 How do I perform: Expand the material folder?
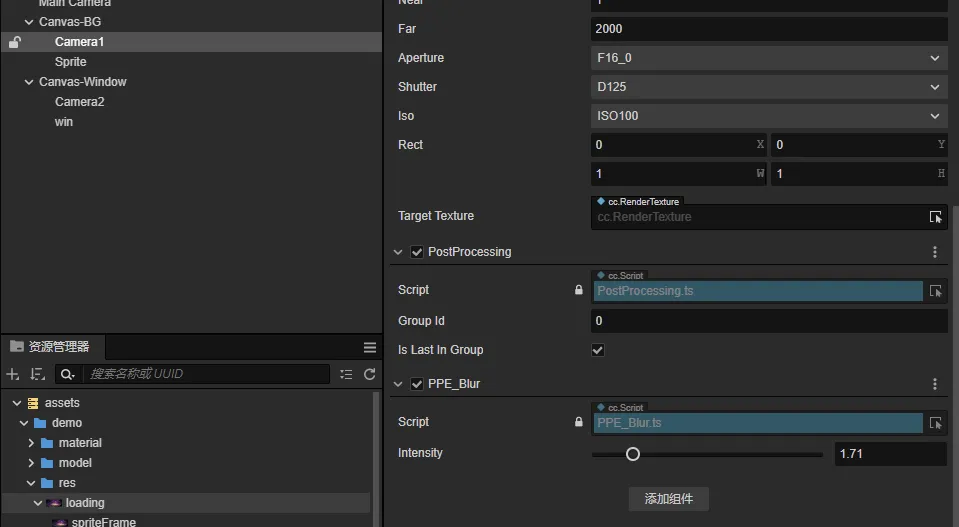point(31,443)
